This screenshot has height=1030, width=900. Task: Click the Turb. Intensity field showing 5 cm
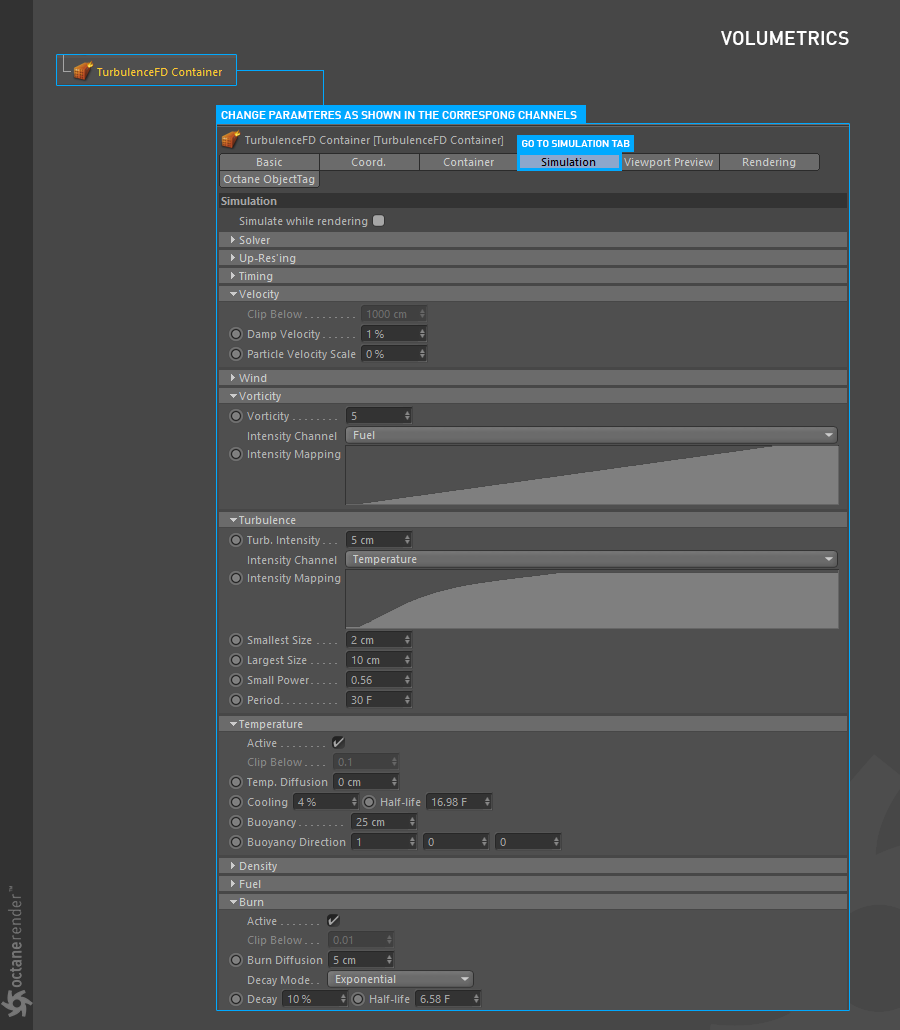tap(379, 540)
